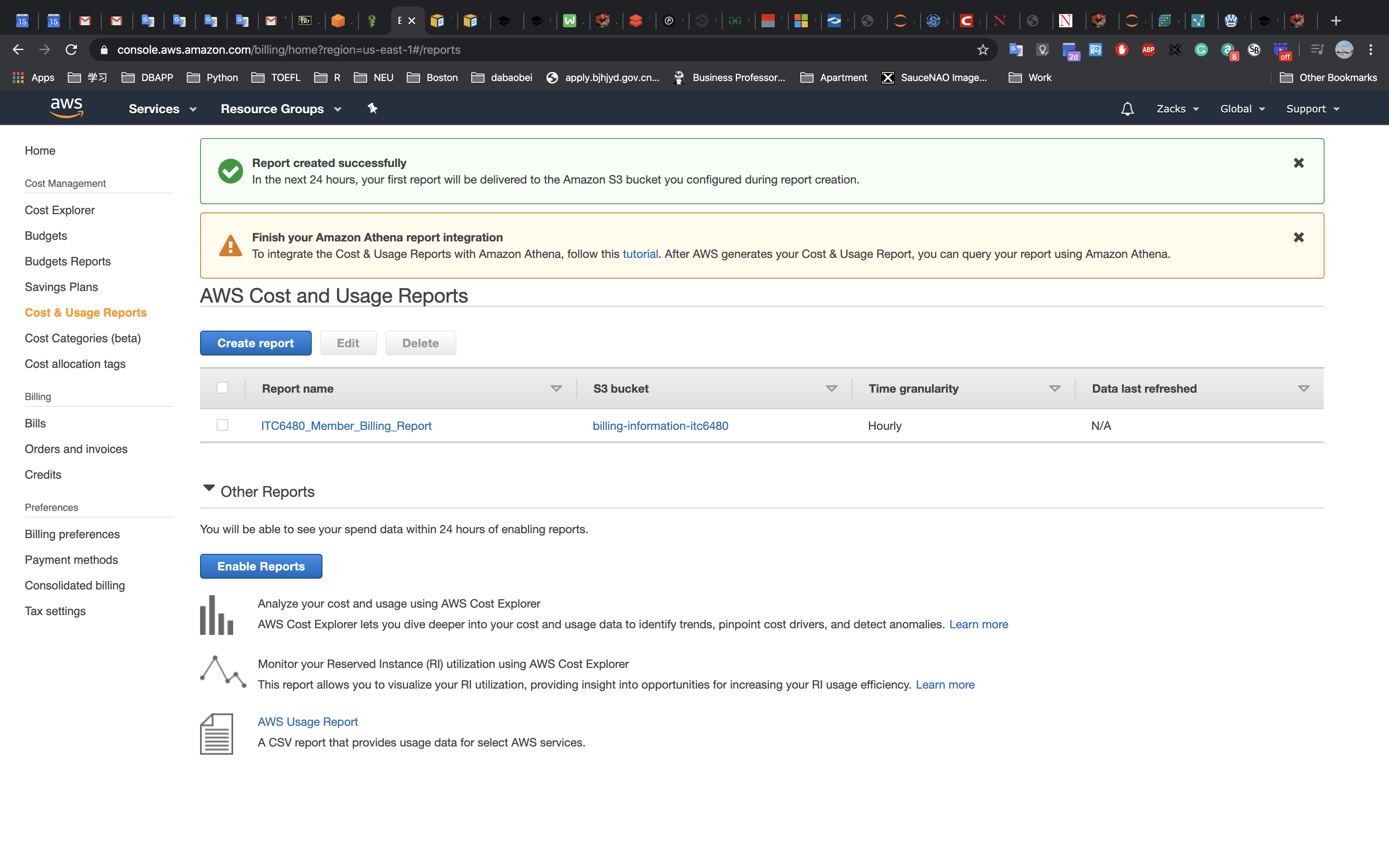
Task: Reload the page using the browser refresh icon
Action: point(71,50)
